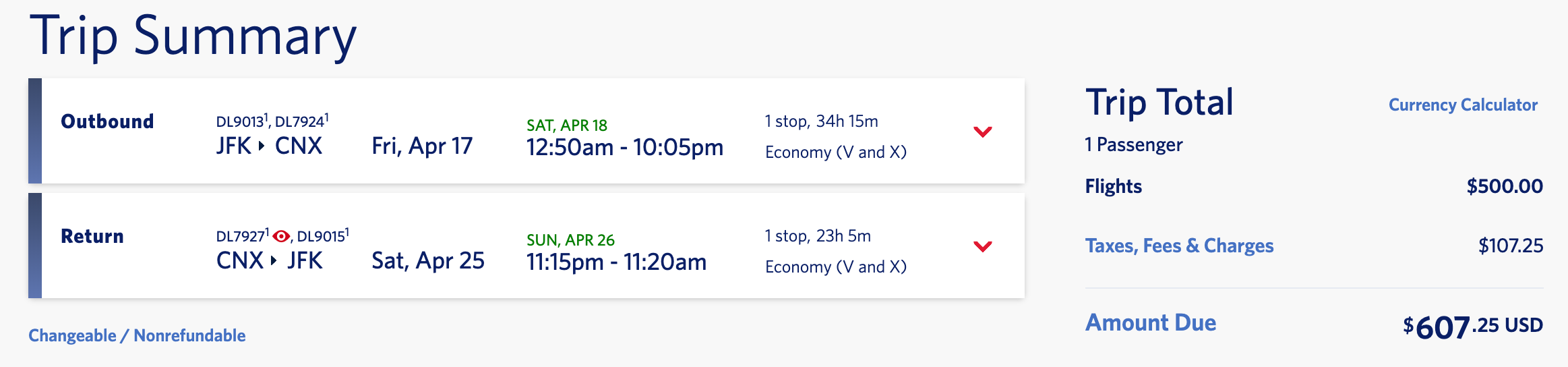
Task: Click the Amount Due label
Action: pos(1151,322)
